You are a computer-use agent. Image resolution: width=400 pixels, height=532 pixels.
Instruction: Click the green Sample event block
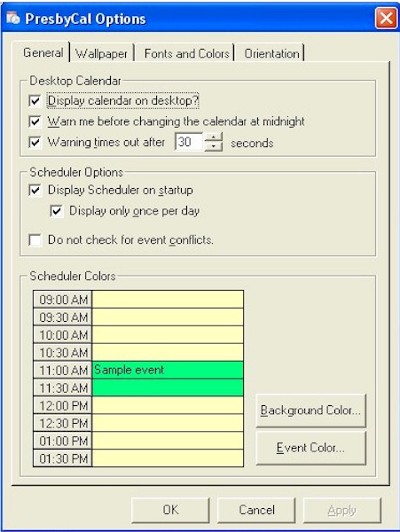[168, 379]
